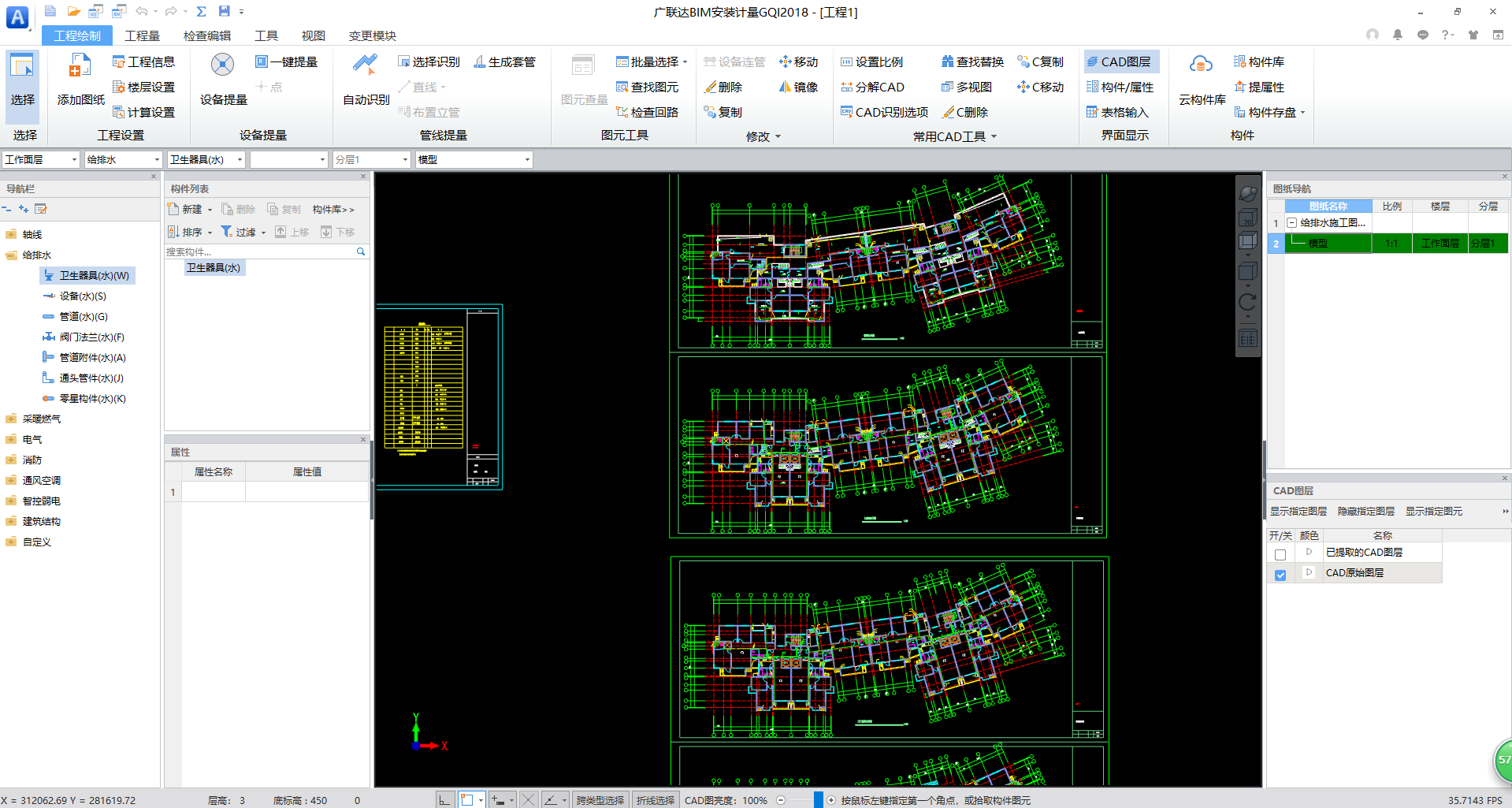Click the 移动 move tool
The image size is (1512, 808).
pyautogui.click(x=798, y=61)
